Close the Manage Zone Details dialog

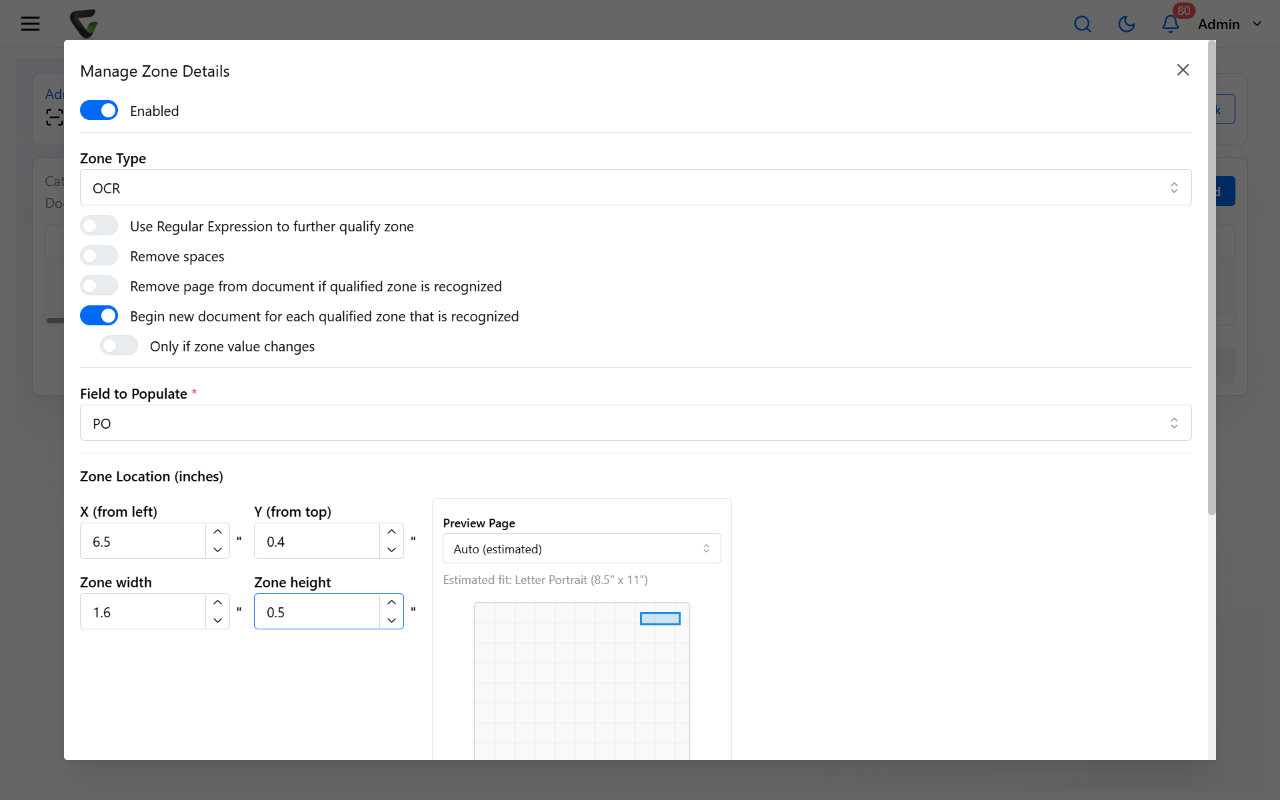(1183, 70)
